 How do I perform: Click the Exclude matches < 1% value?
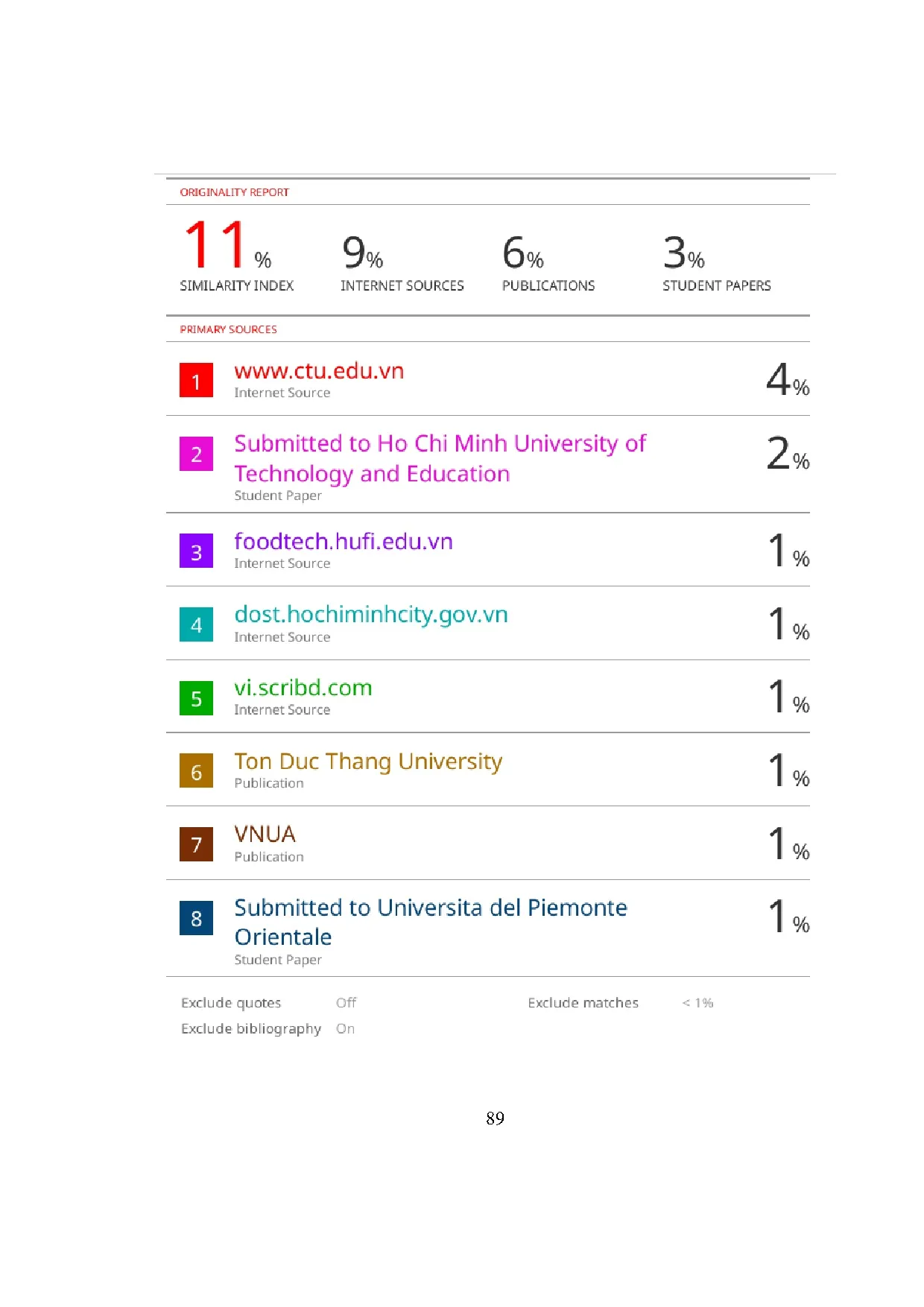point(697,1003)
